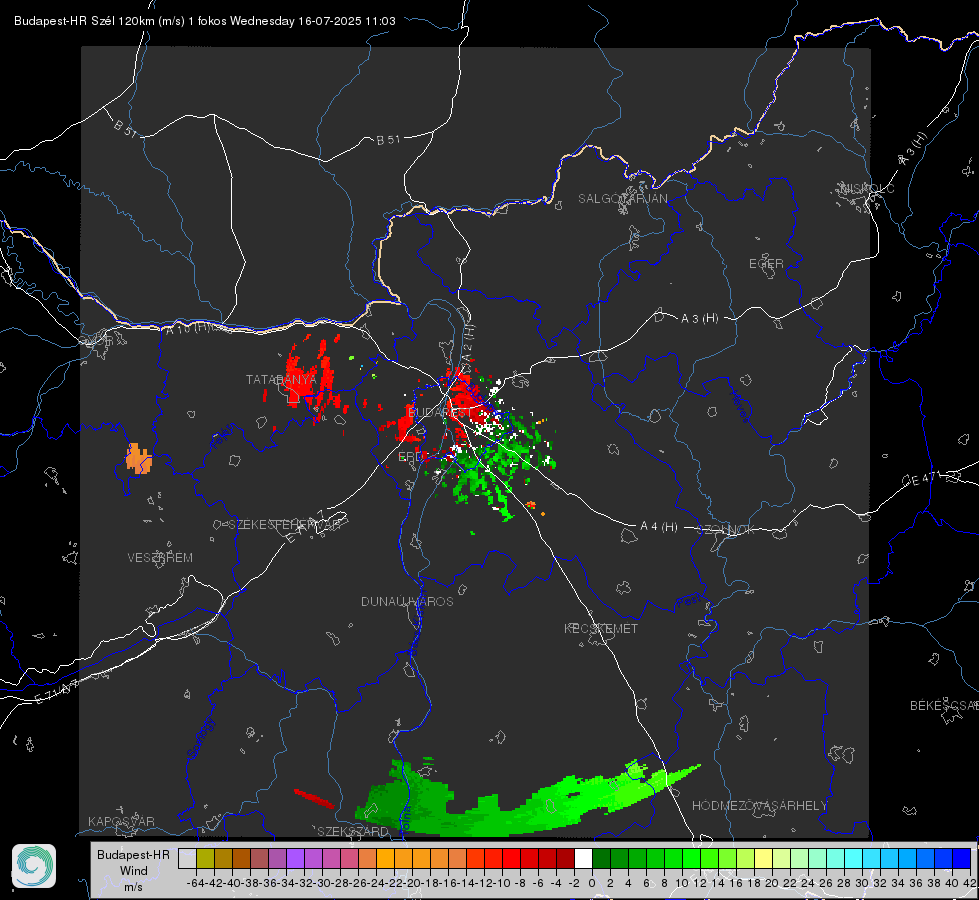Click the ERD town label
This screenshot has height=900, width=979.
point(410,457)
